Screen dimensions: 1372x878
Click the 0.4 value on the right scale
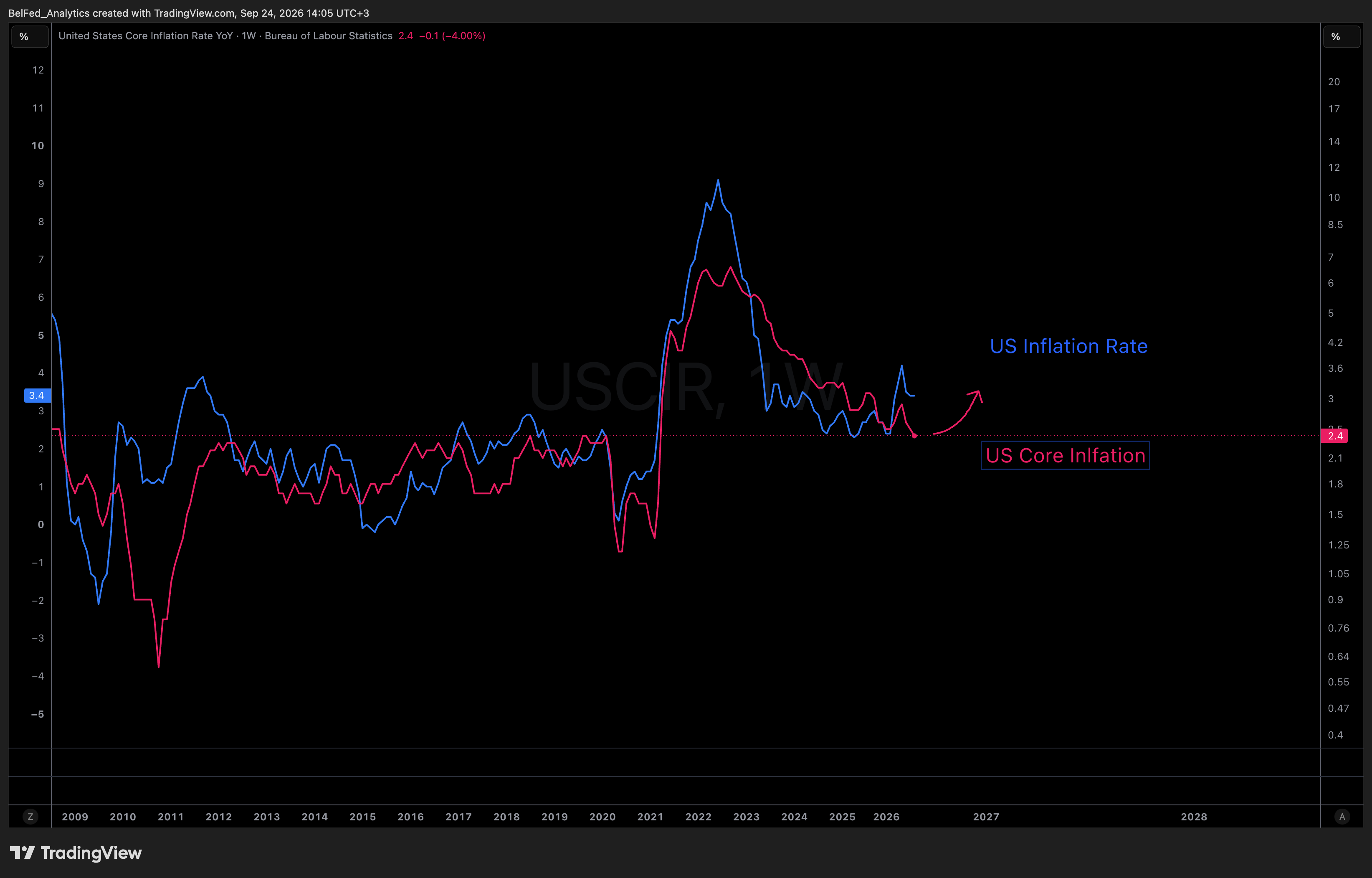(x=1335, y=735)
